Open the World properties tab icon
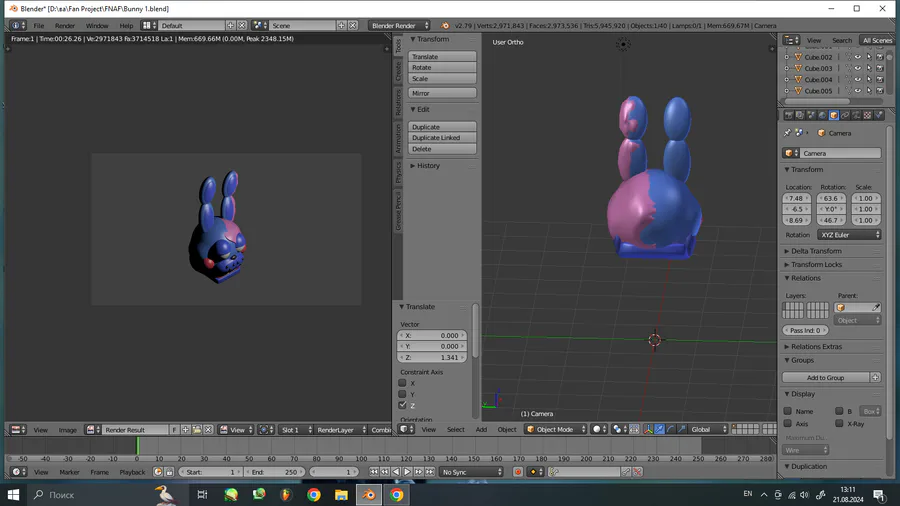The image size is (900, 506). click(822, 115)
